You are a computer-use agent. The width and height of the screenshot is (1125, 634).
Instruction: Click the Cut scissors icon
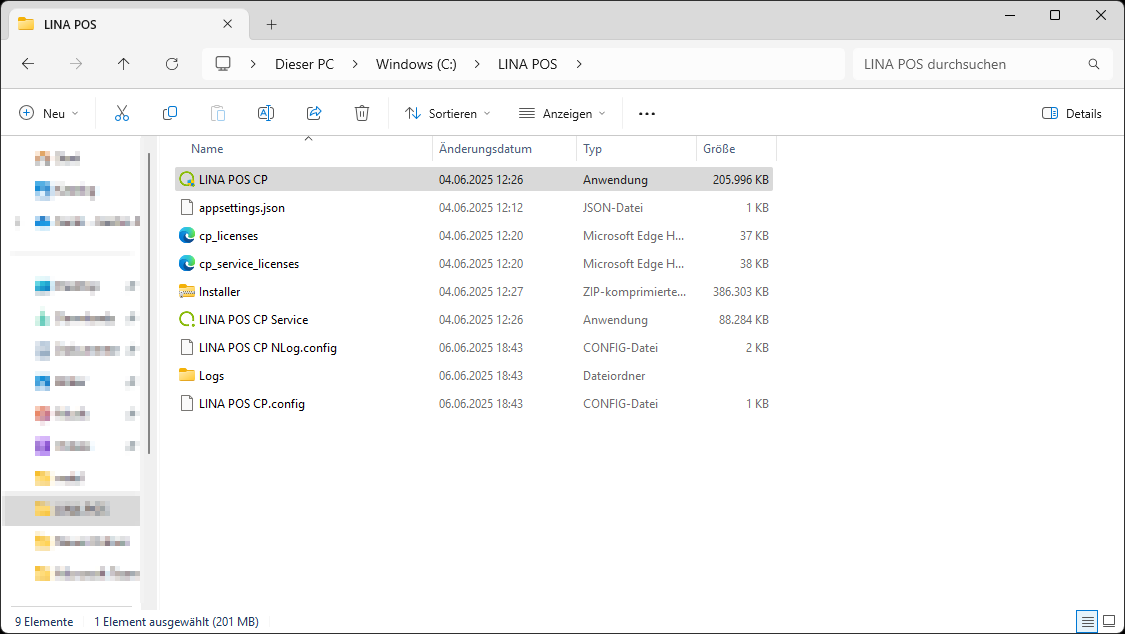pyautogui.click(x=122, y=113)
